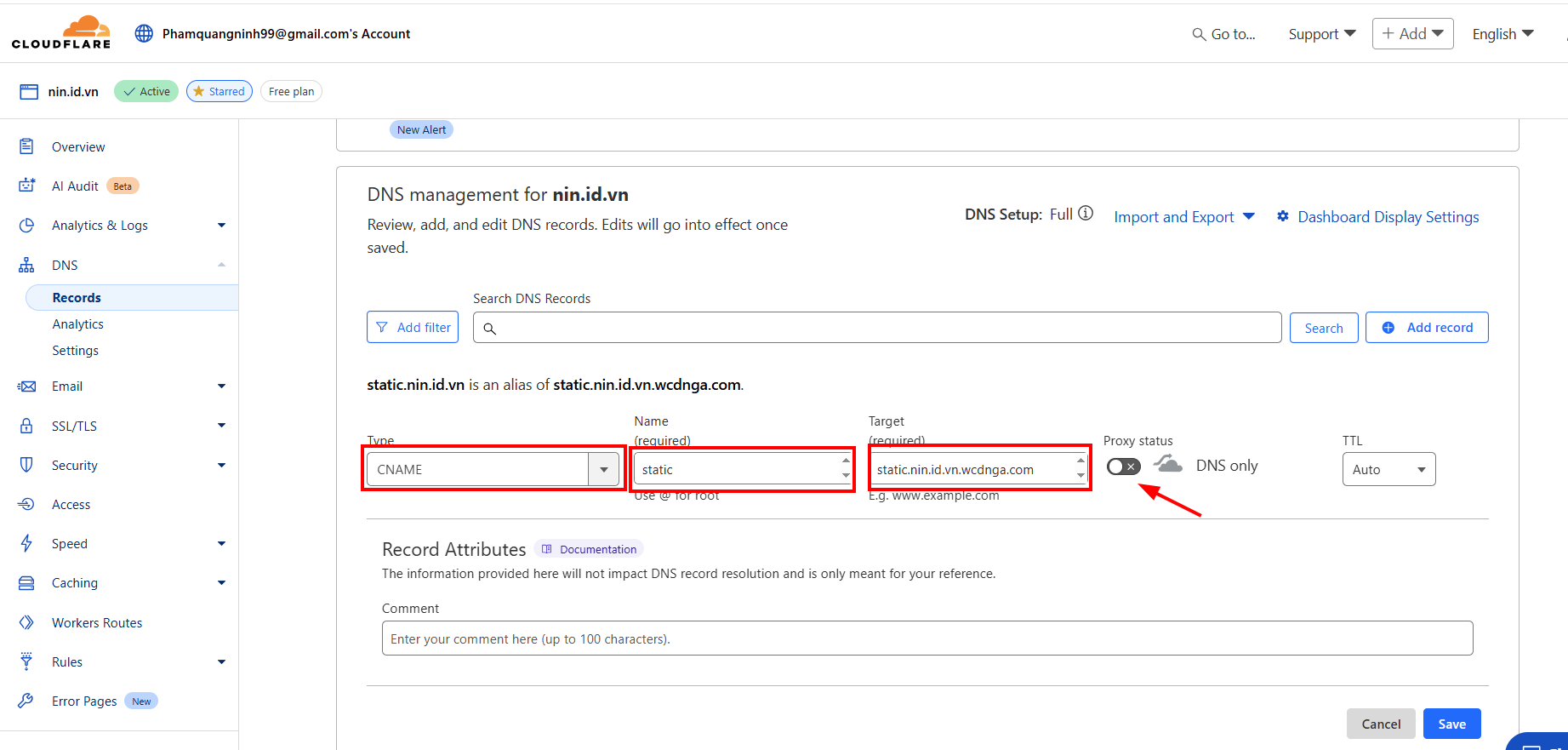
Task: Click the Search DNS Records input field
Action: pyautogui.click(x=877, y=328)
